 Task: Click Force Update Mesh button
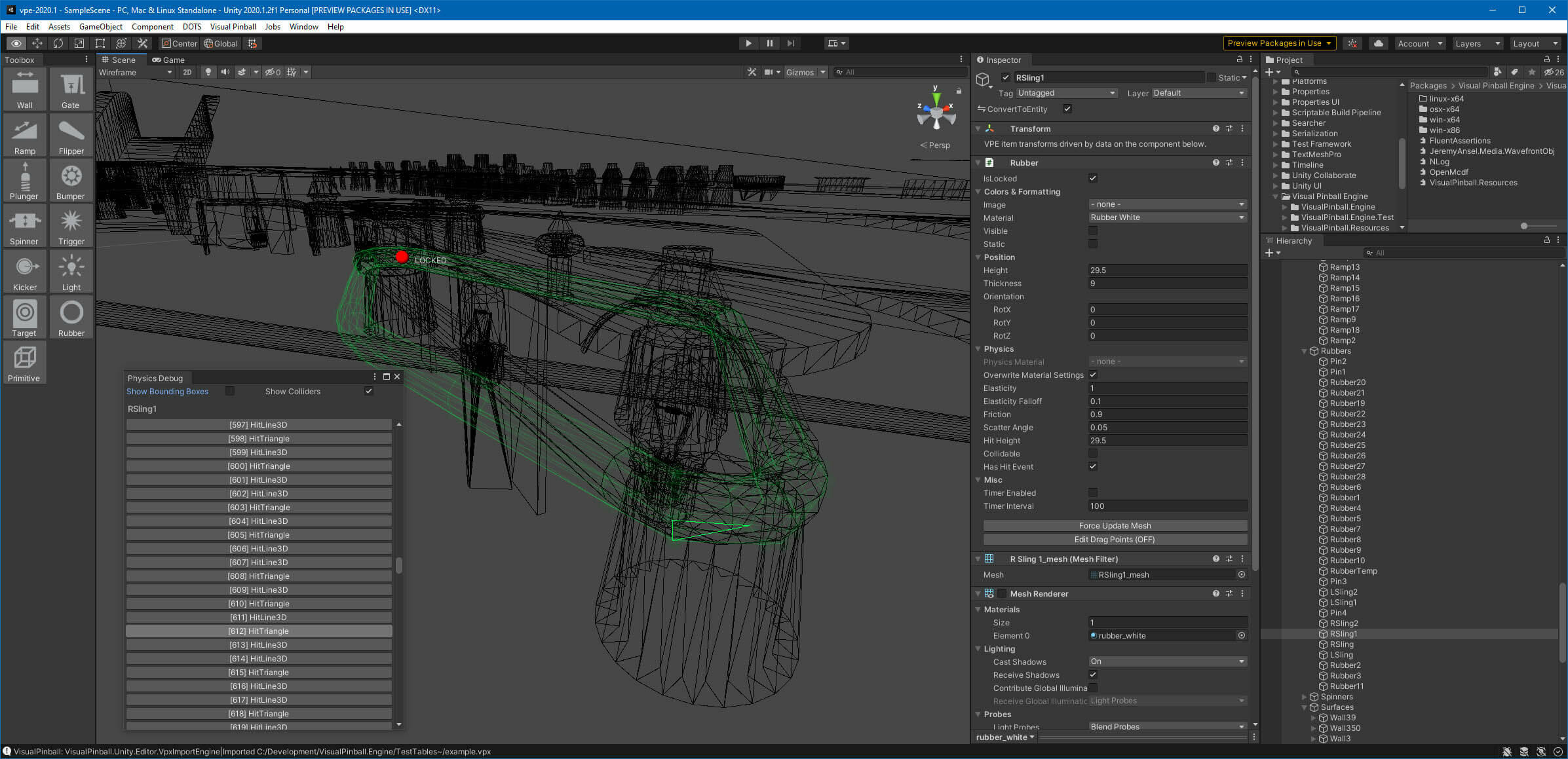pos(1115,525)
